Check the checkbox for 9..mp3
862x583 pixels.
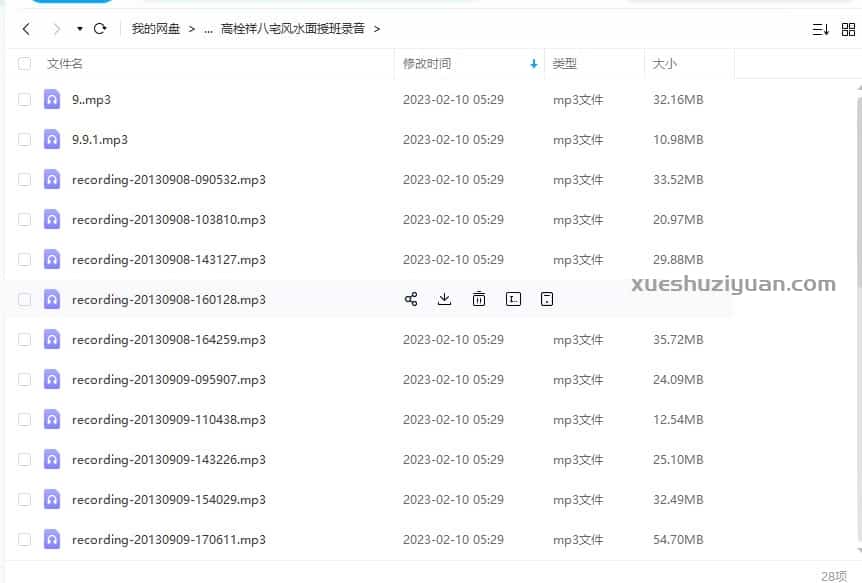tap(24, 99)
